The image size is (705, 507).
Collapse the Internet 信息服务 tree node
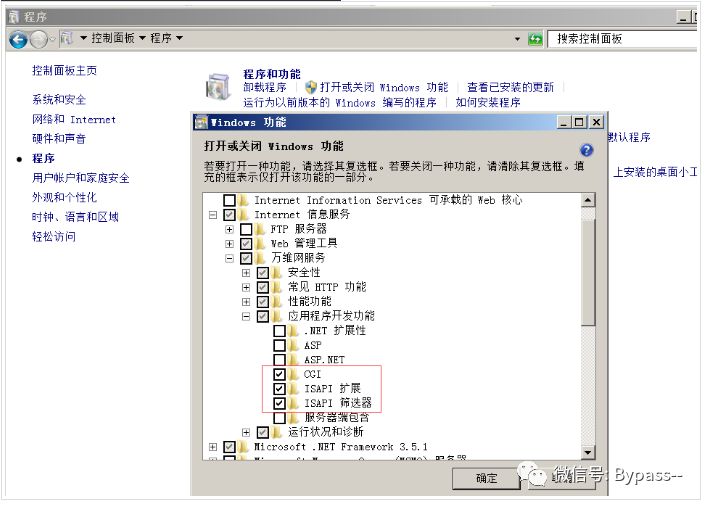(x=213, y=215)
